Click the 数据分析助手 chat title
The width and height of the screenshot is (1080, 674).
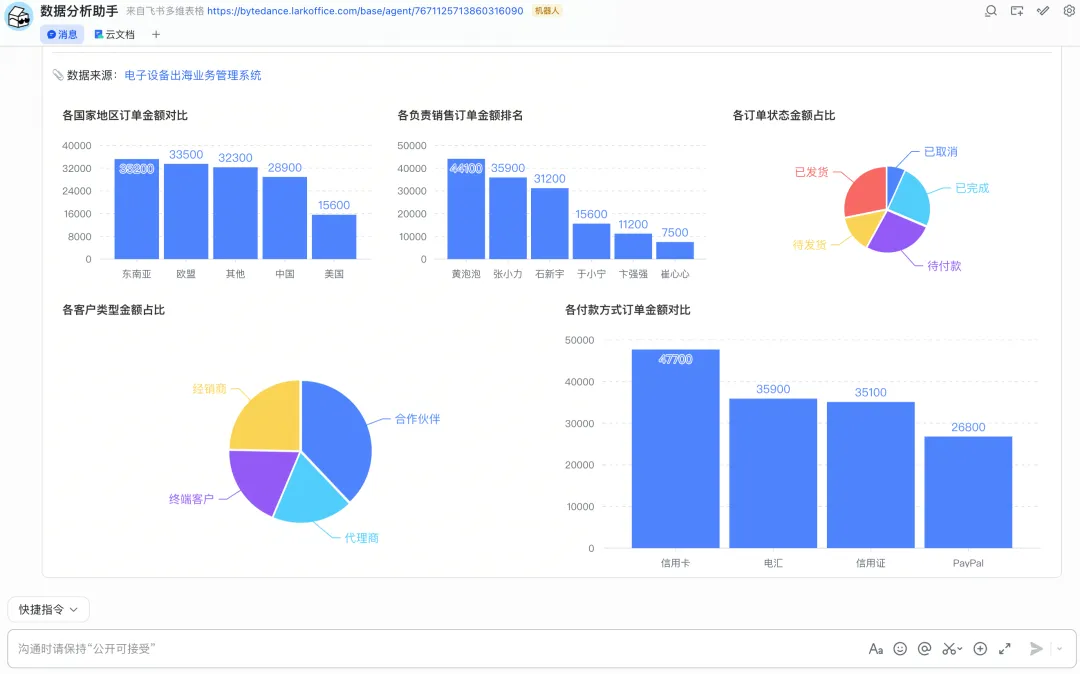(x=79, y=11)
